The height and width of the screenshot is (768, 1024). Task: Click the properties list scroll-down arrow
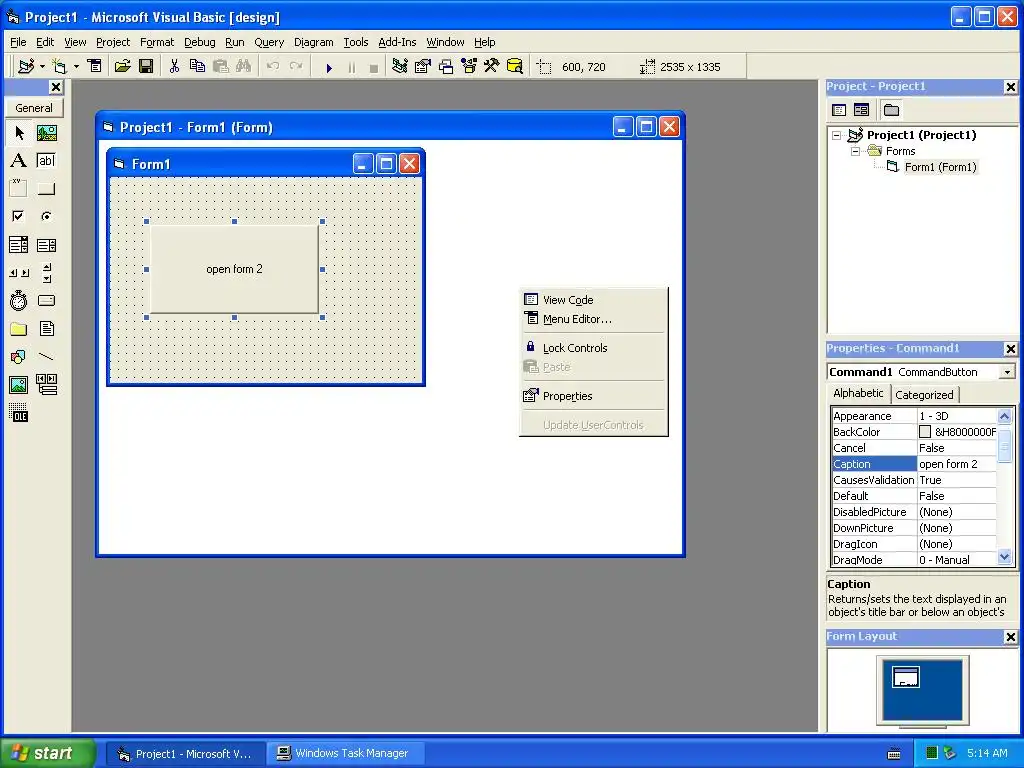tap(1005, 558)
